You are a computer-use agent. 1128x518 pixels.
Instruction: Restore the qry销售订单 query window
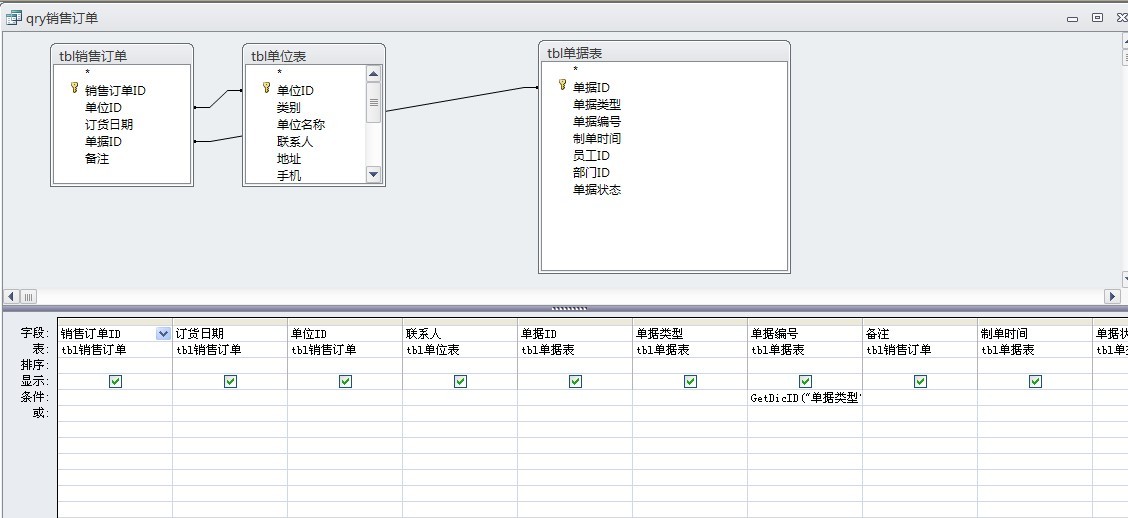1097,17
